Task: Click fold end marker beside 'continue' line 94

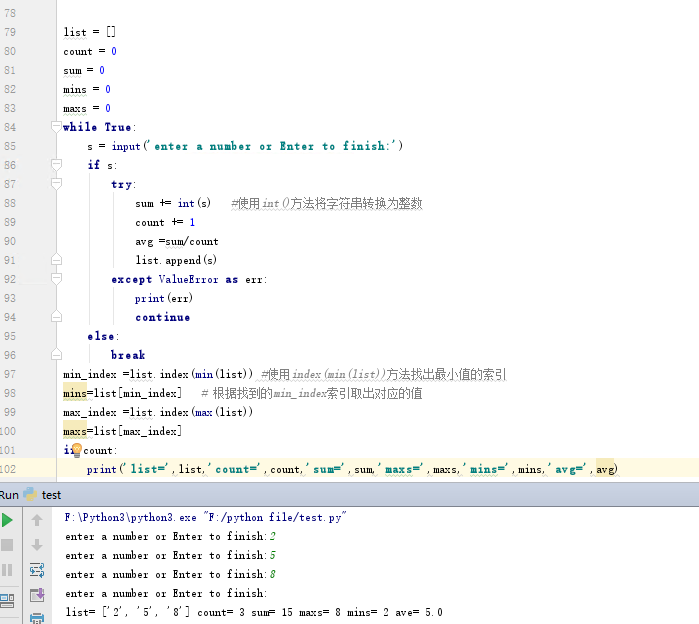Action: pos(56,316)
